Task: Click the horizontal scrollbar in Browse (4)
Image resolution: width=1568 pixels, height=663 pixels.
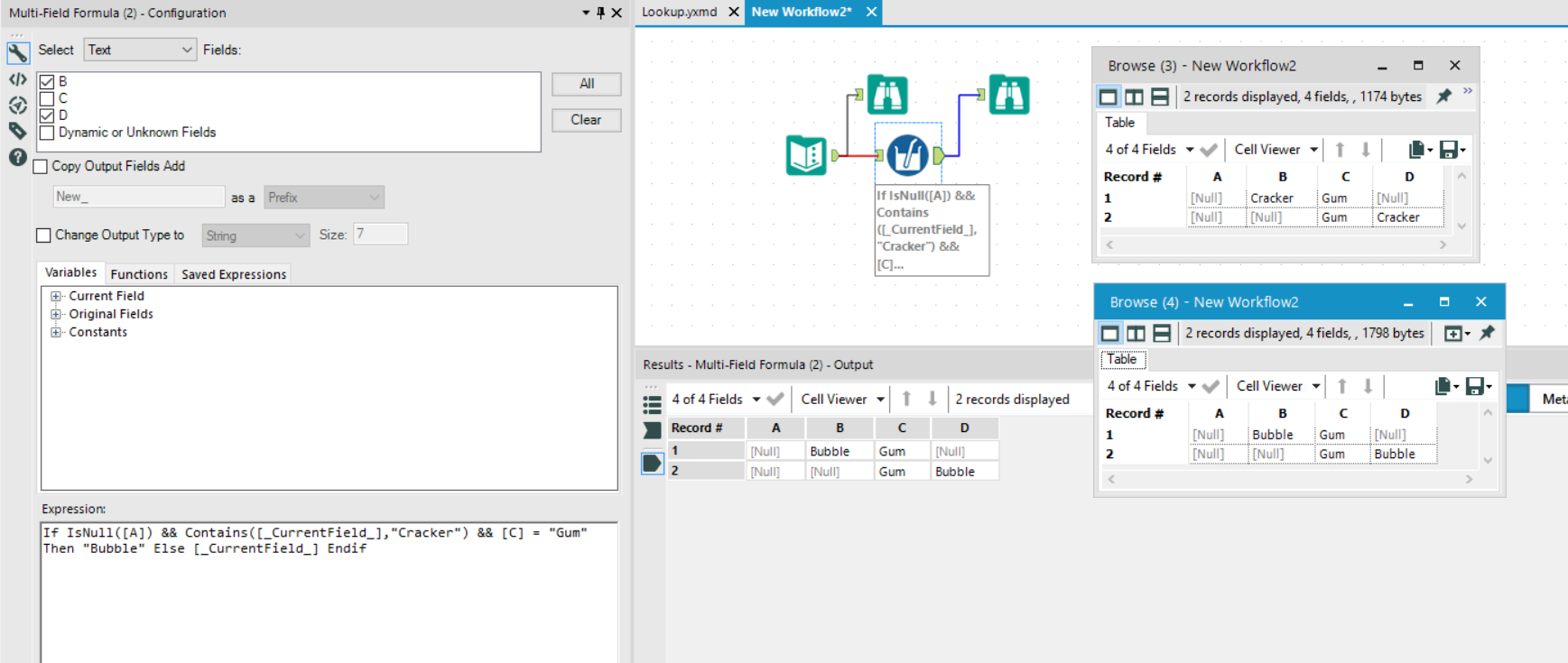Action: coord(1292,479)
